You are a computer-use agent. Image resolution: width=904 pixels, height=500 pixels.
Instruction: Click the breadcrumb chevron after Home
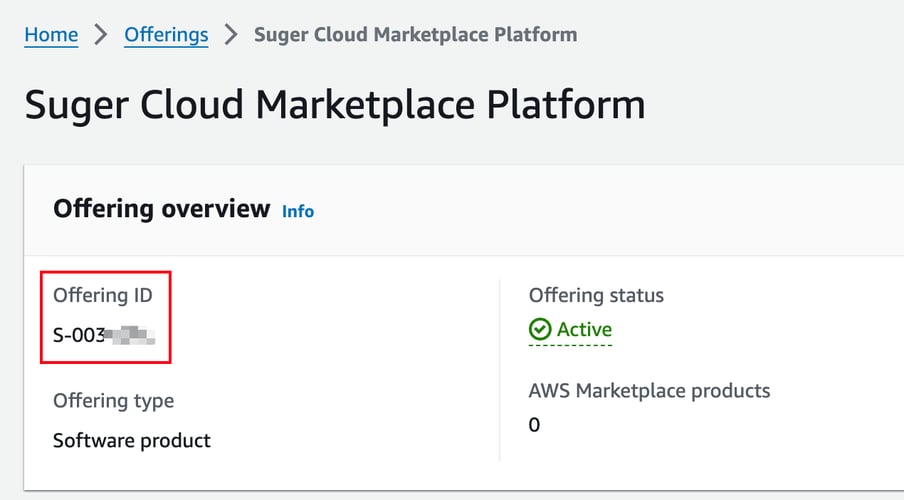point(100,35)
